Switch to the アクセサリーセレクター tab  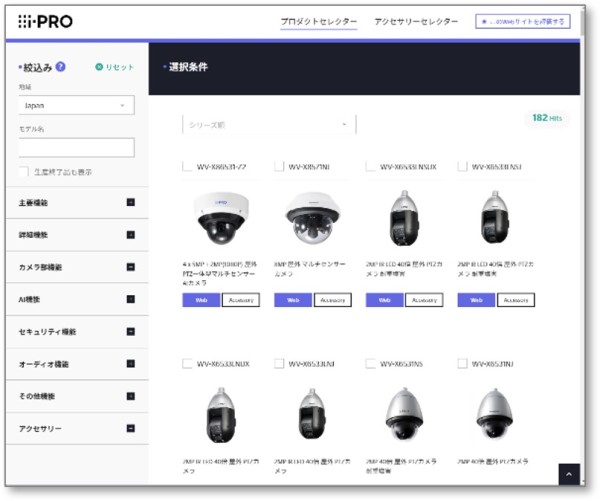click(415, 22)
